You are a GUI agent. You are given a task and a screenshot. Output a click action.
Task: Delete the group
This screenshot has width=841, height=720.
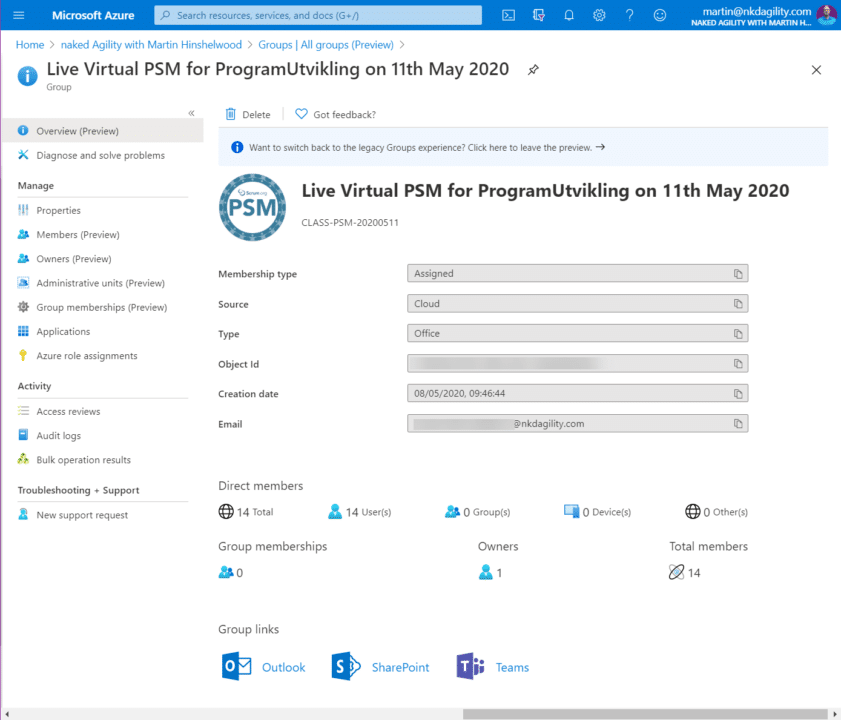(x=247, y=114)
